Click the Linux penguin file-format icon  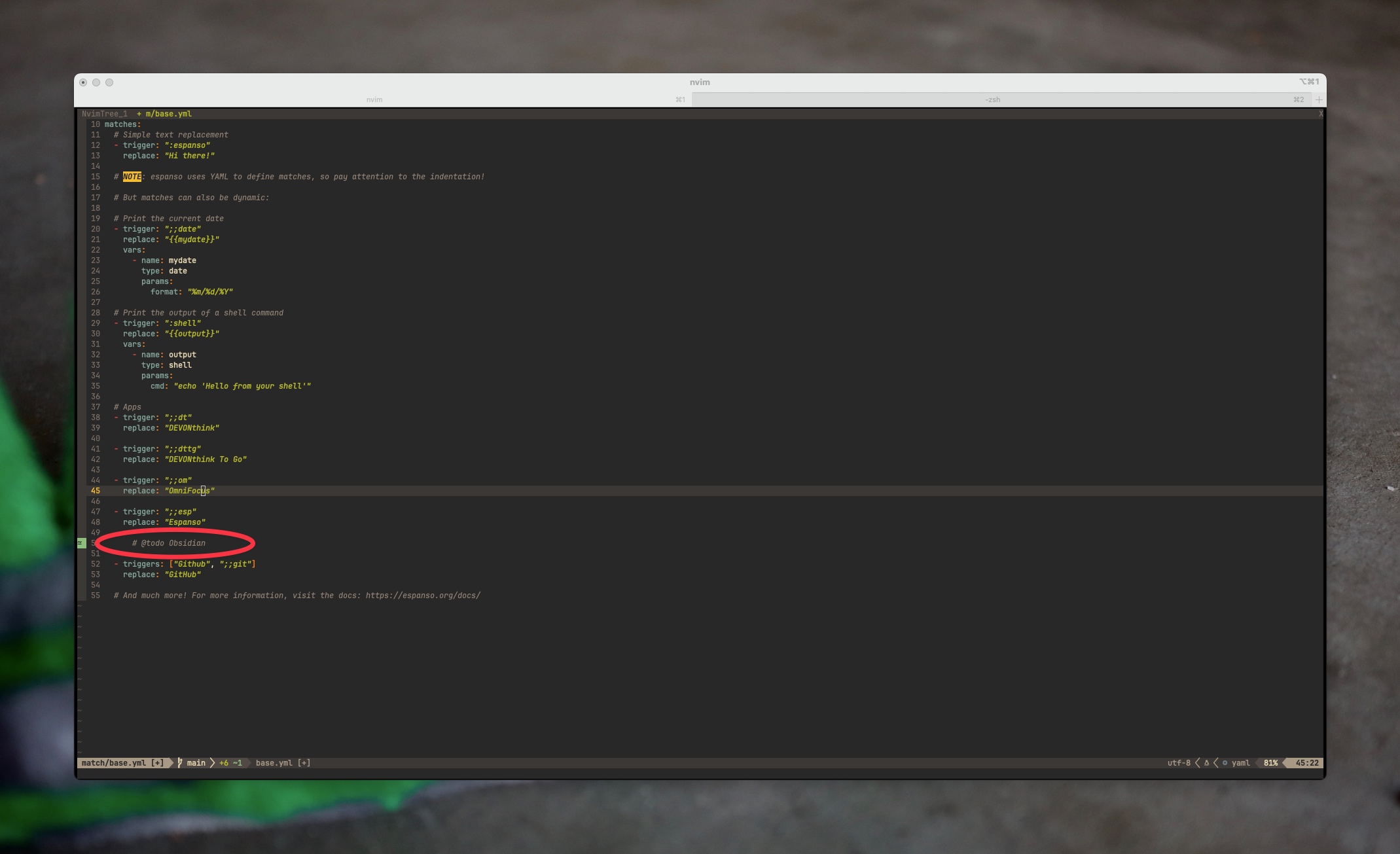pos(1206,762)
